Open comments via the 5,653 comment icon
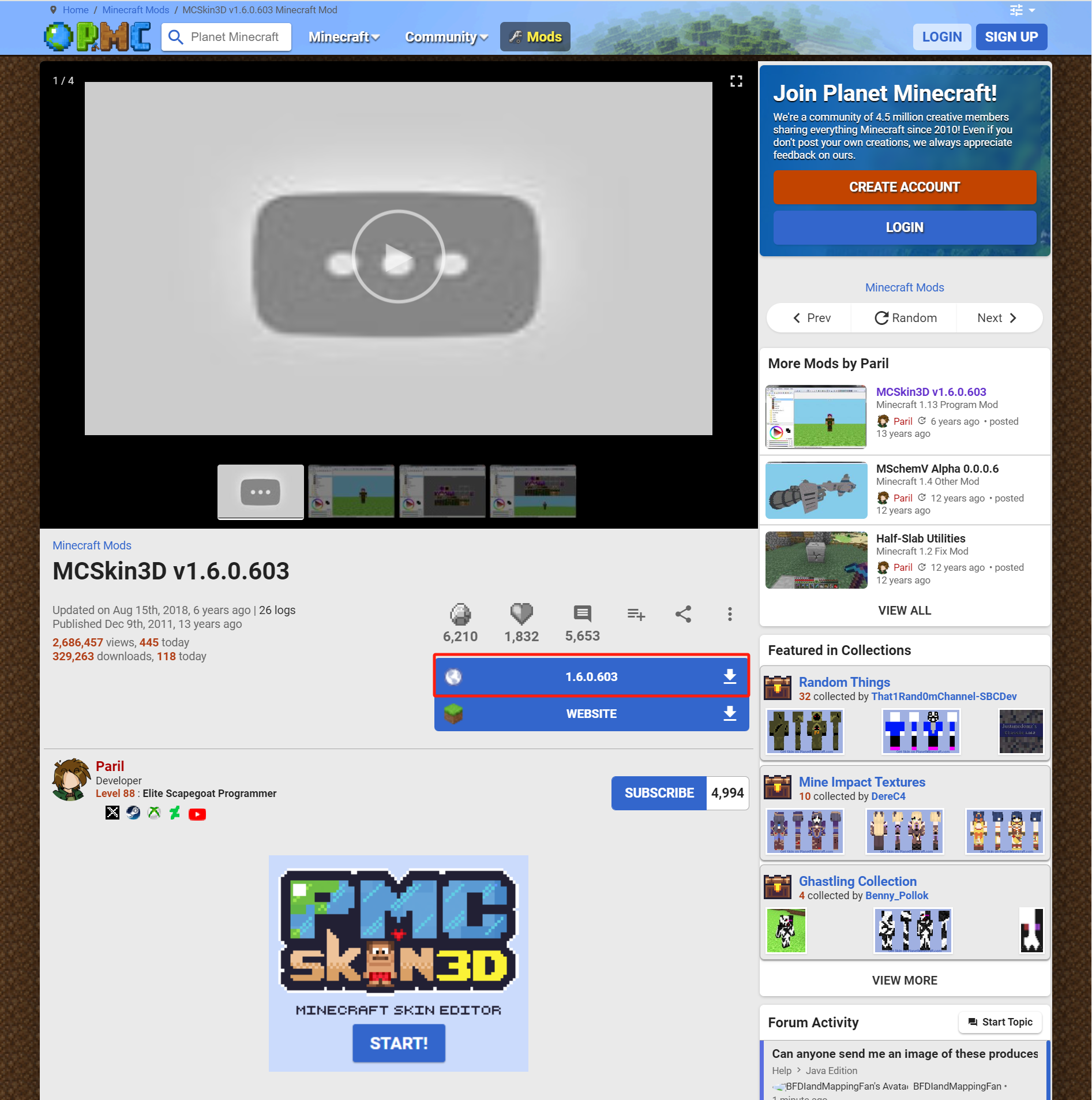1092x1100 pixels. point(583,613)
